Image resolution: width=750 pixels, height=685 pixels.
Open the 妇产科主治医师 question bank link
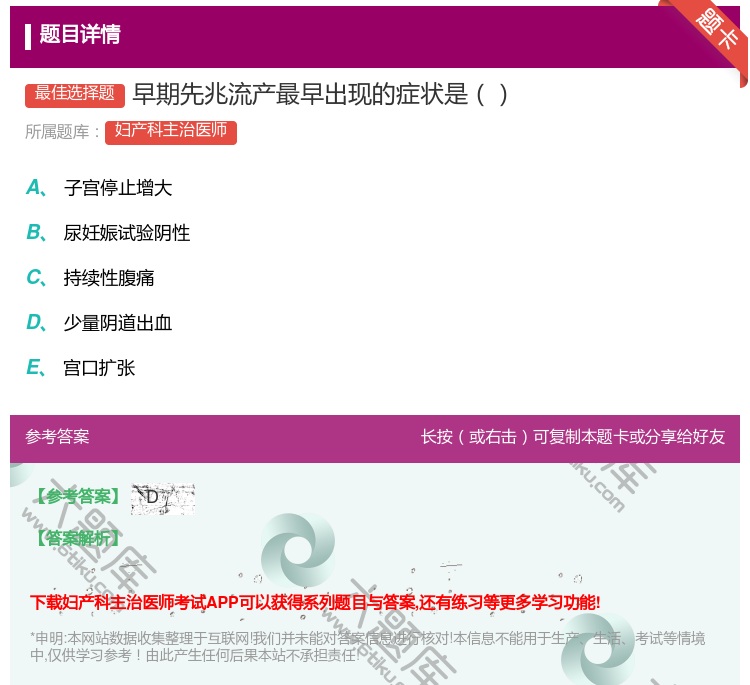point(171,132)
